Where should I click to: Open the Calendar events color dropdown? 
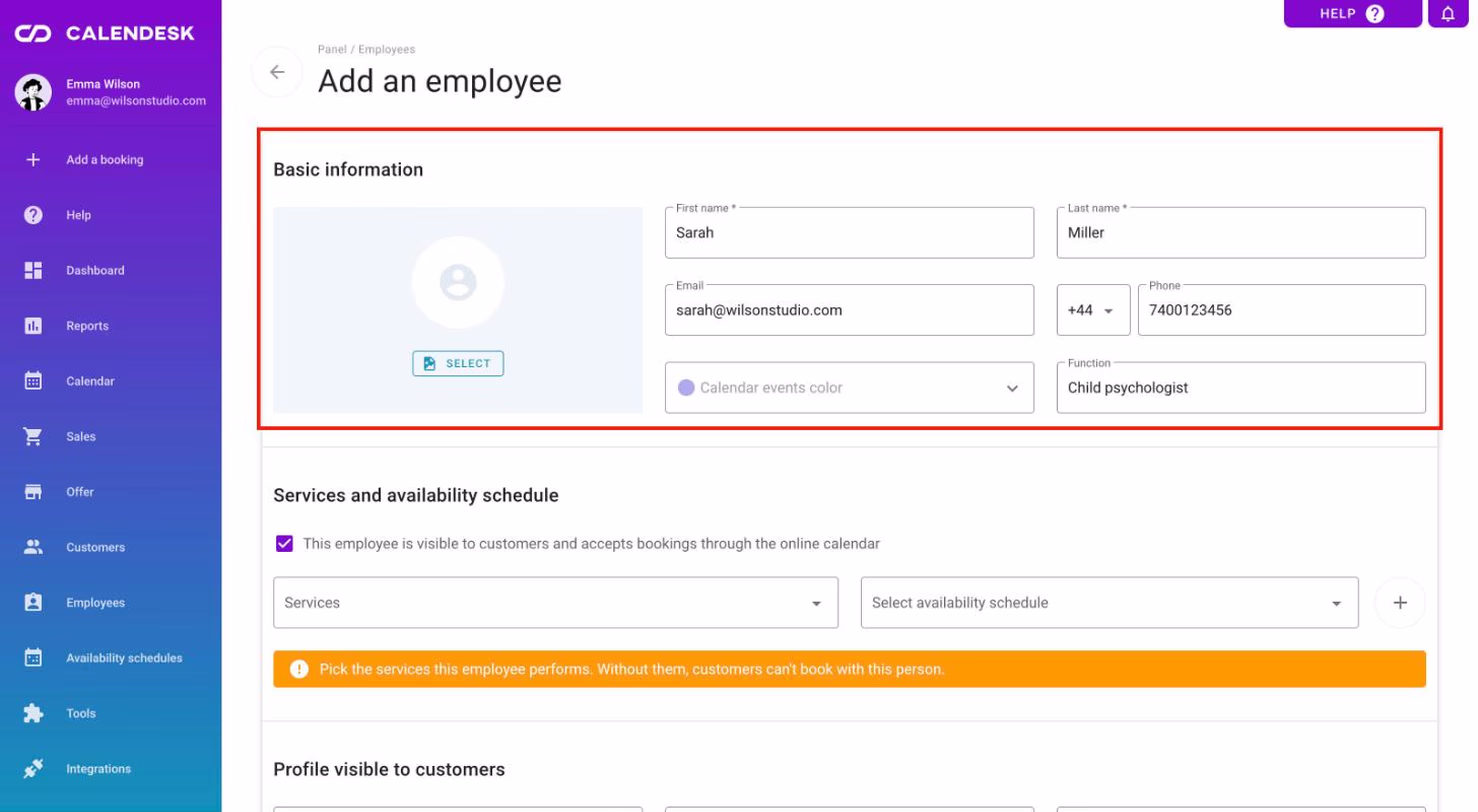pyautogui.click(x=849, y=388)
